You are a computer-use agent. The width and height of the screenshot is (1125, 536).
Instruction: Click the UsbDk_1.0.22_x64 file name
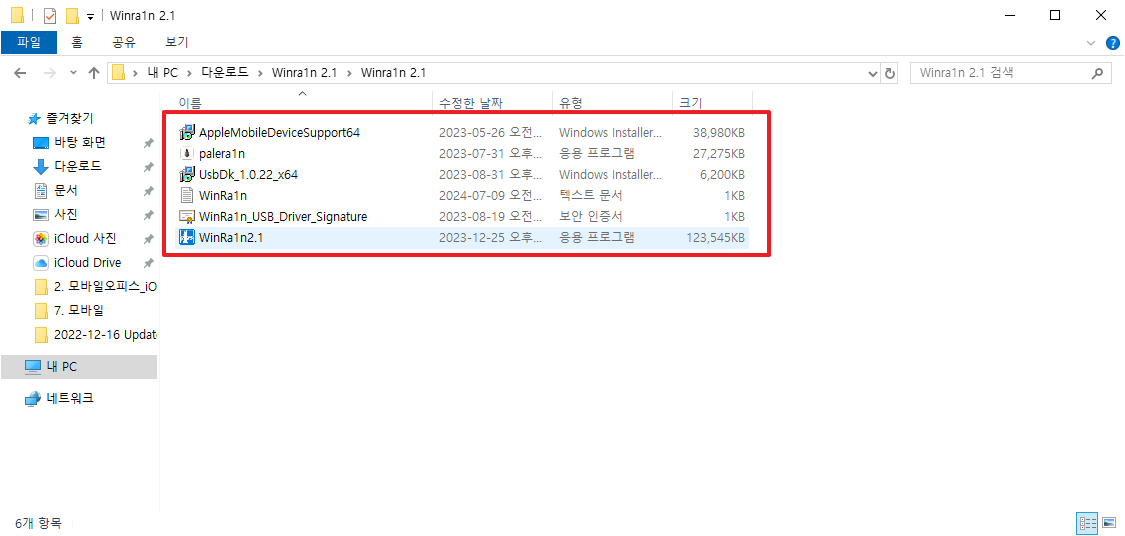[248, 174]
